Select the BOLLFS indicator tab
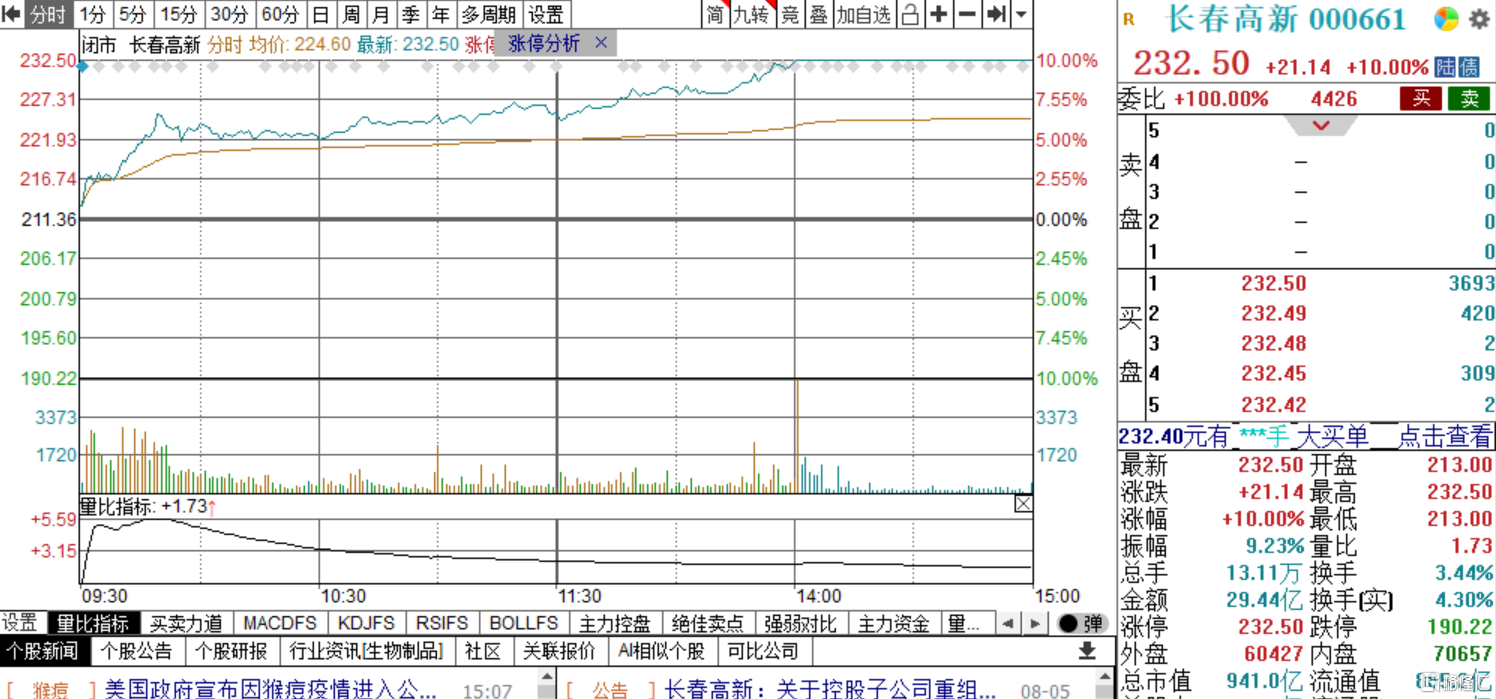Viewport: 1496px width, 699px height. click(x=524, y=623)
